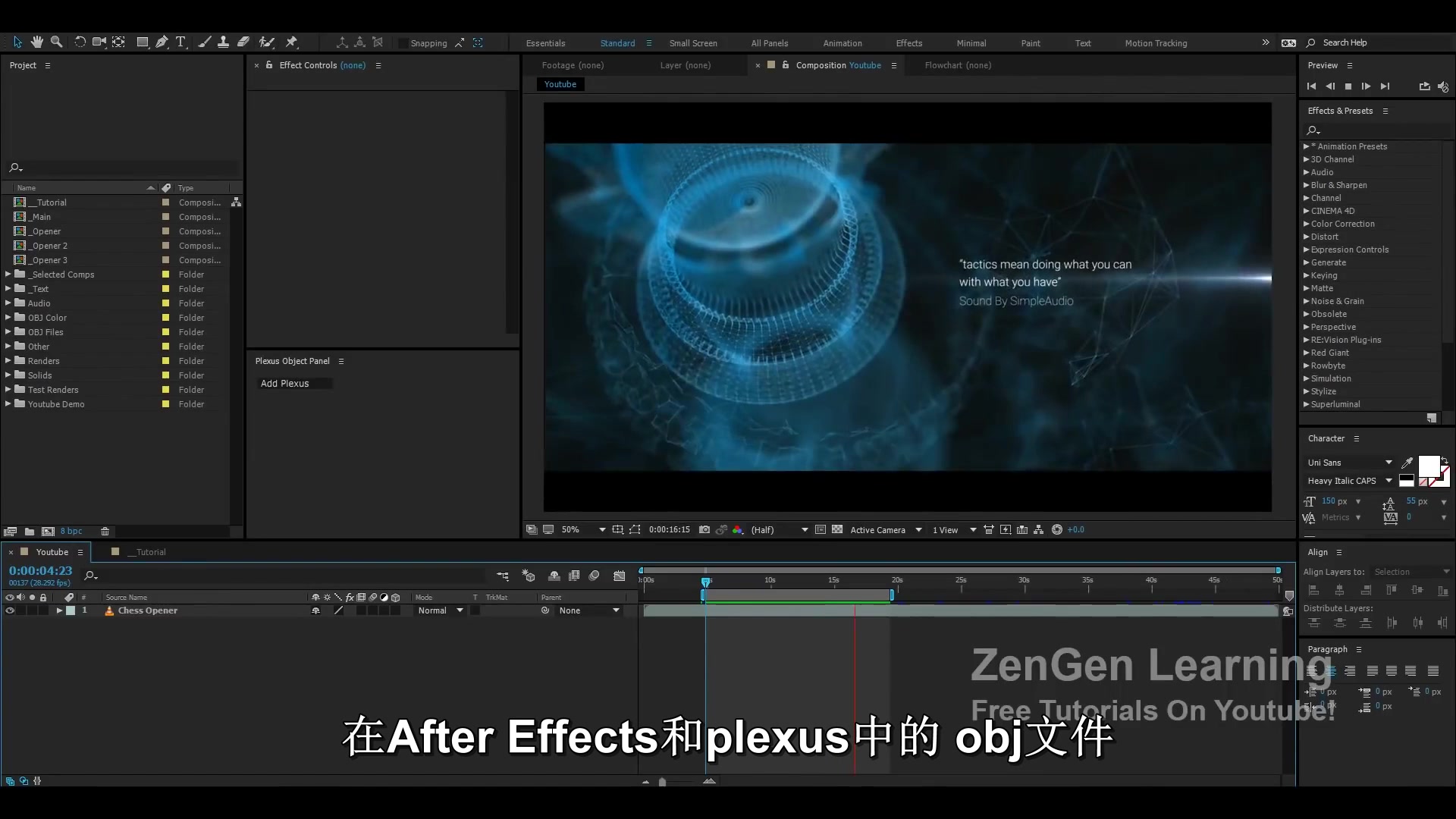Select the Rotation tool
Screen dimensions: 1456x819
(80, 42)
